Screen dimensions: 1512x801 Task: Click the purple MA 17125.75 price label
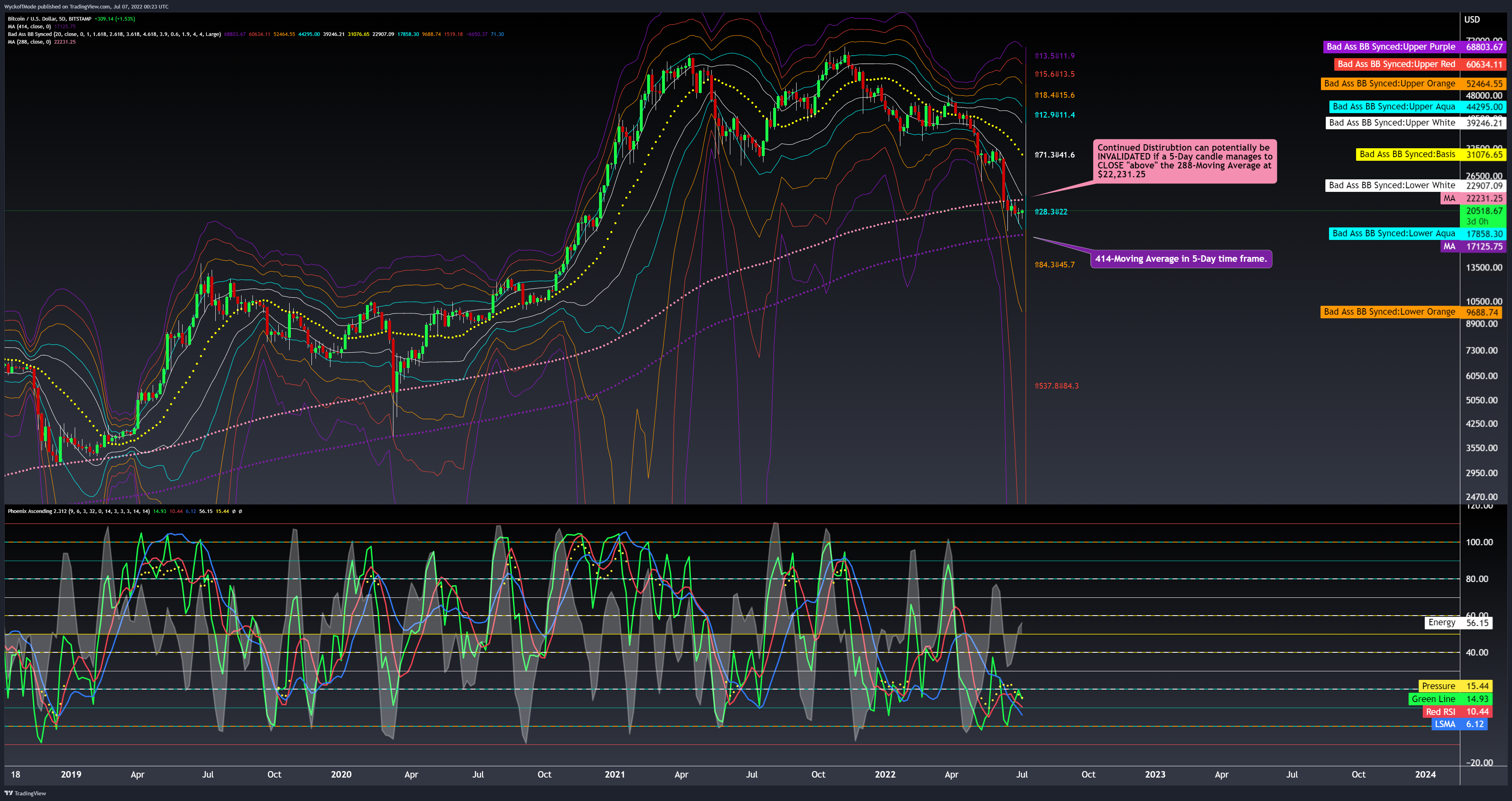[x=1473, y=246]
